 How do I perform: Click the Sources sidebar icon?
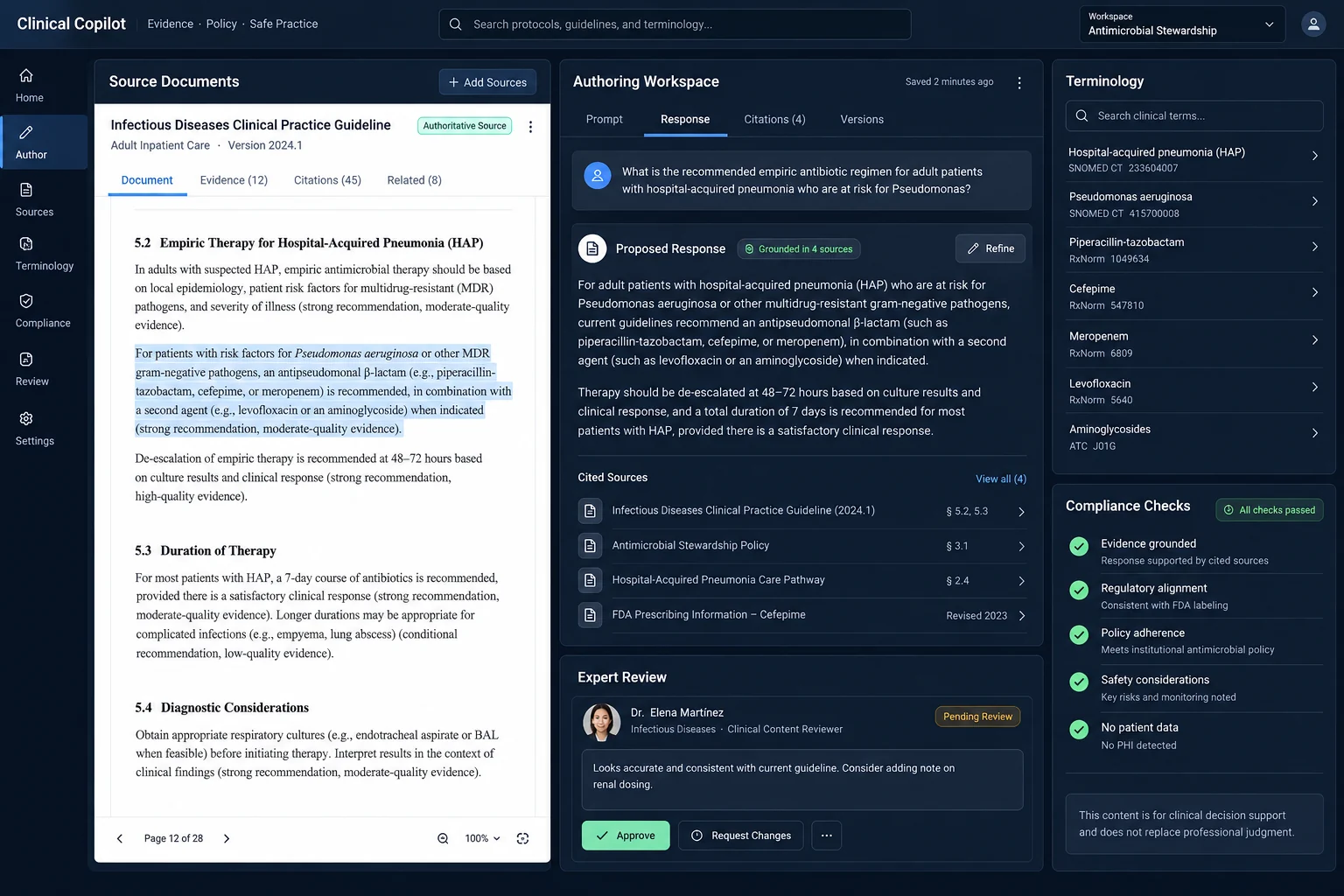[x=34, y=199]
